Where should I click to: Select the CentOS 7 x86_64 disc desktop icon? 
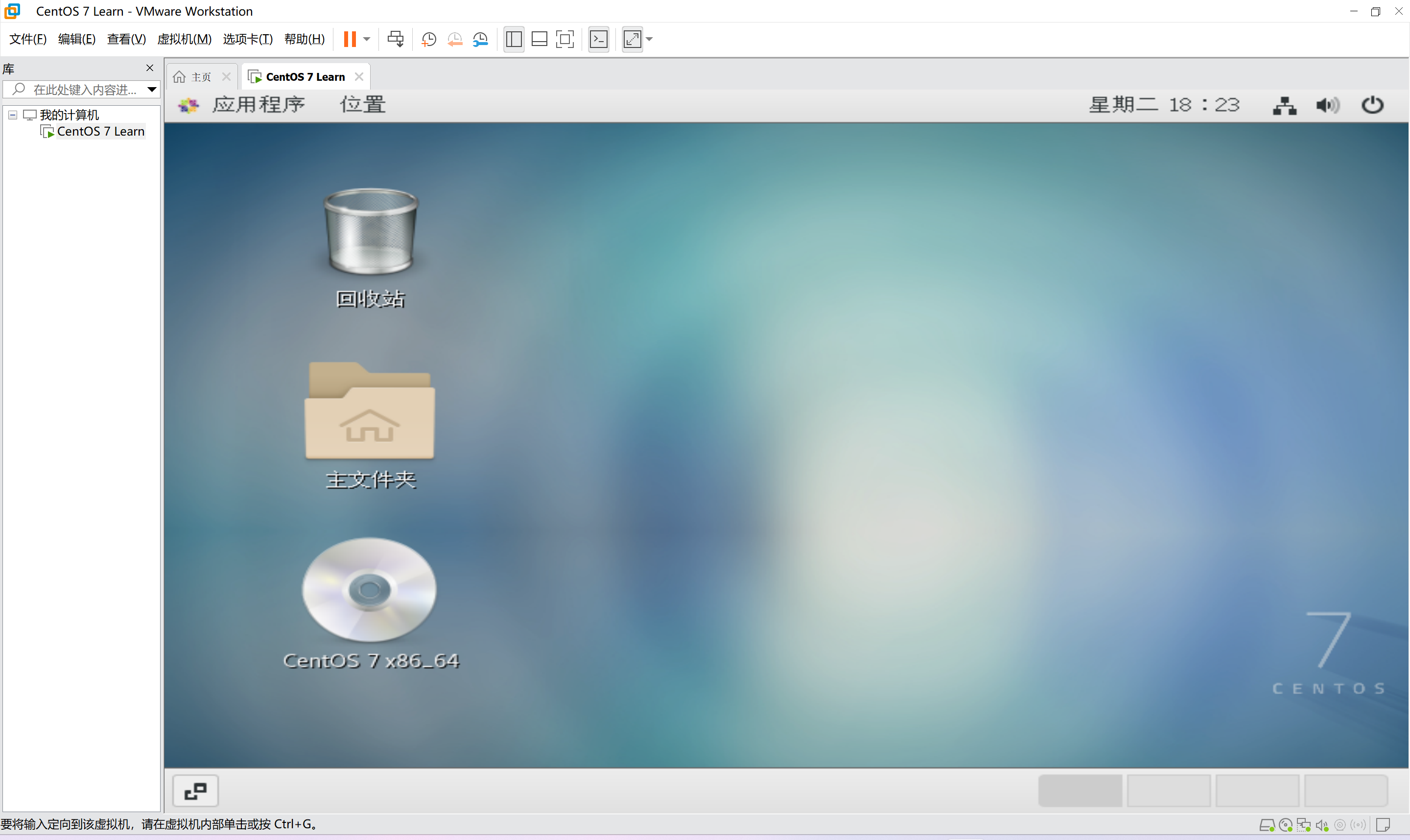pyautogui.click(x=371, y=604)
